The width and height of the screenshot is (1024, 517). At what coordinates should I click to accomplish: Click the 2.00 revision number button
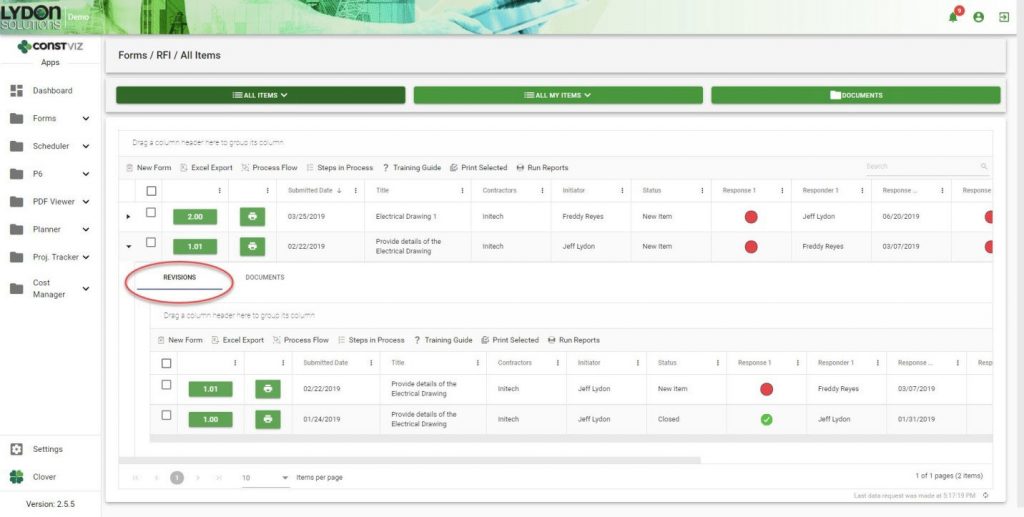(195, 216)
